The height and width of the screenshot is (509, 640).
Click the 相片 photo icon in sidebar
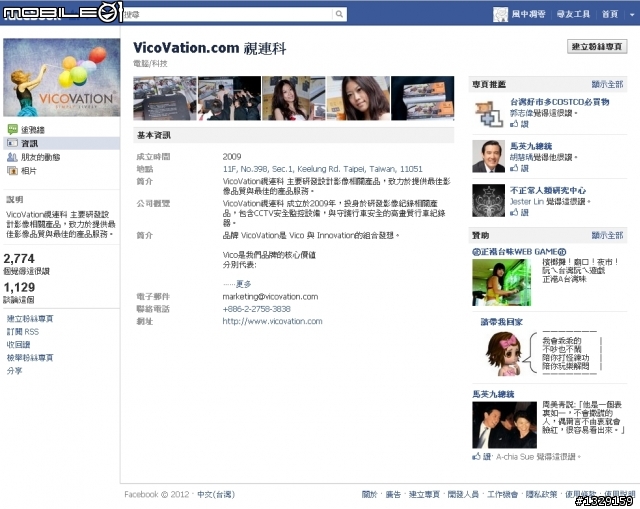(x=12, y=171)
